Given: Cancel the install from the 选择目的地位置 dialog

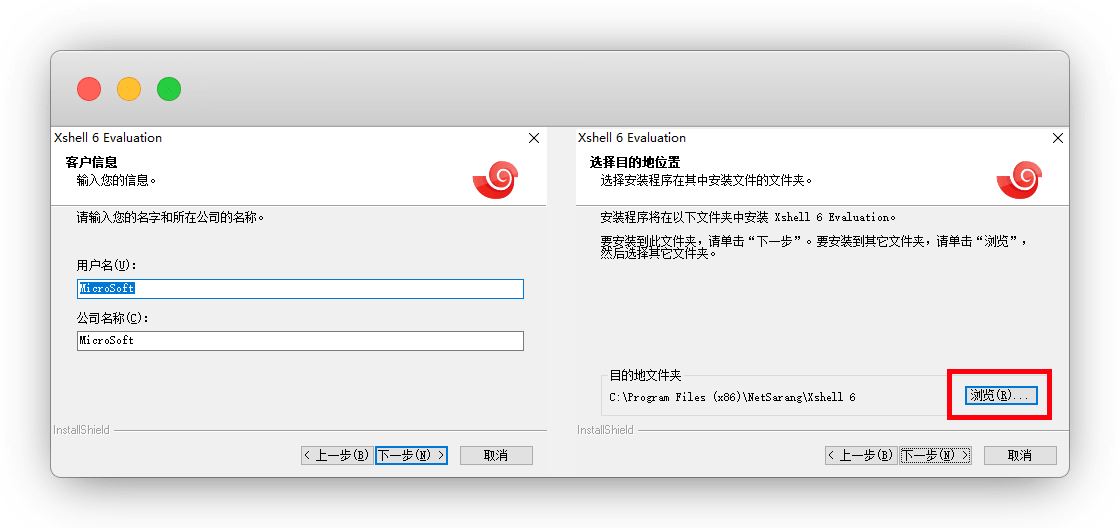Looking at the screenshot, I should click(1020, 455).
